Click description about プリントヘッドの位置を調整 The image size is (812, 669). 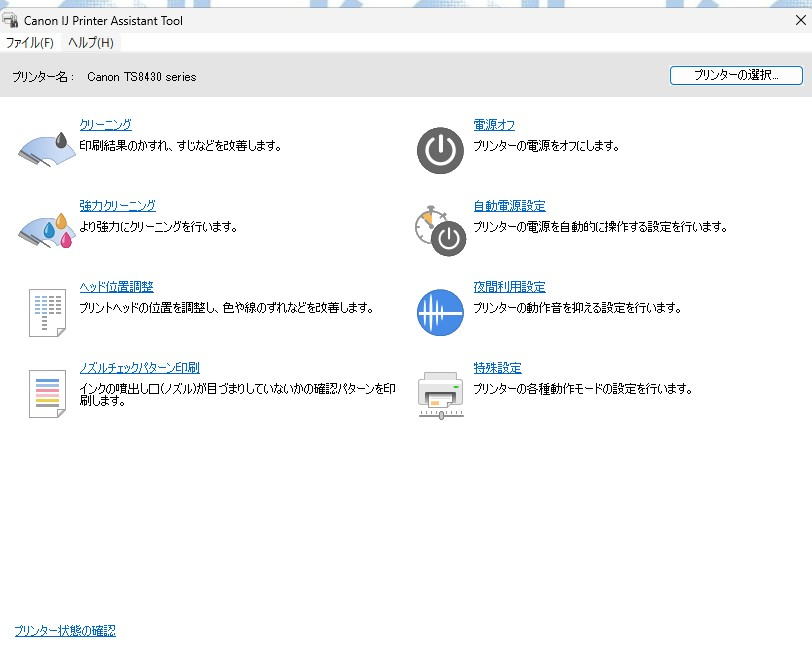point(226,308)
